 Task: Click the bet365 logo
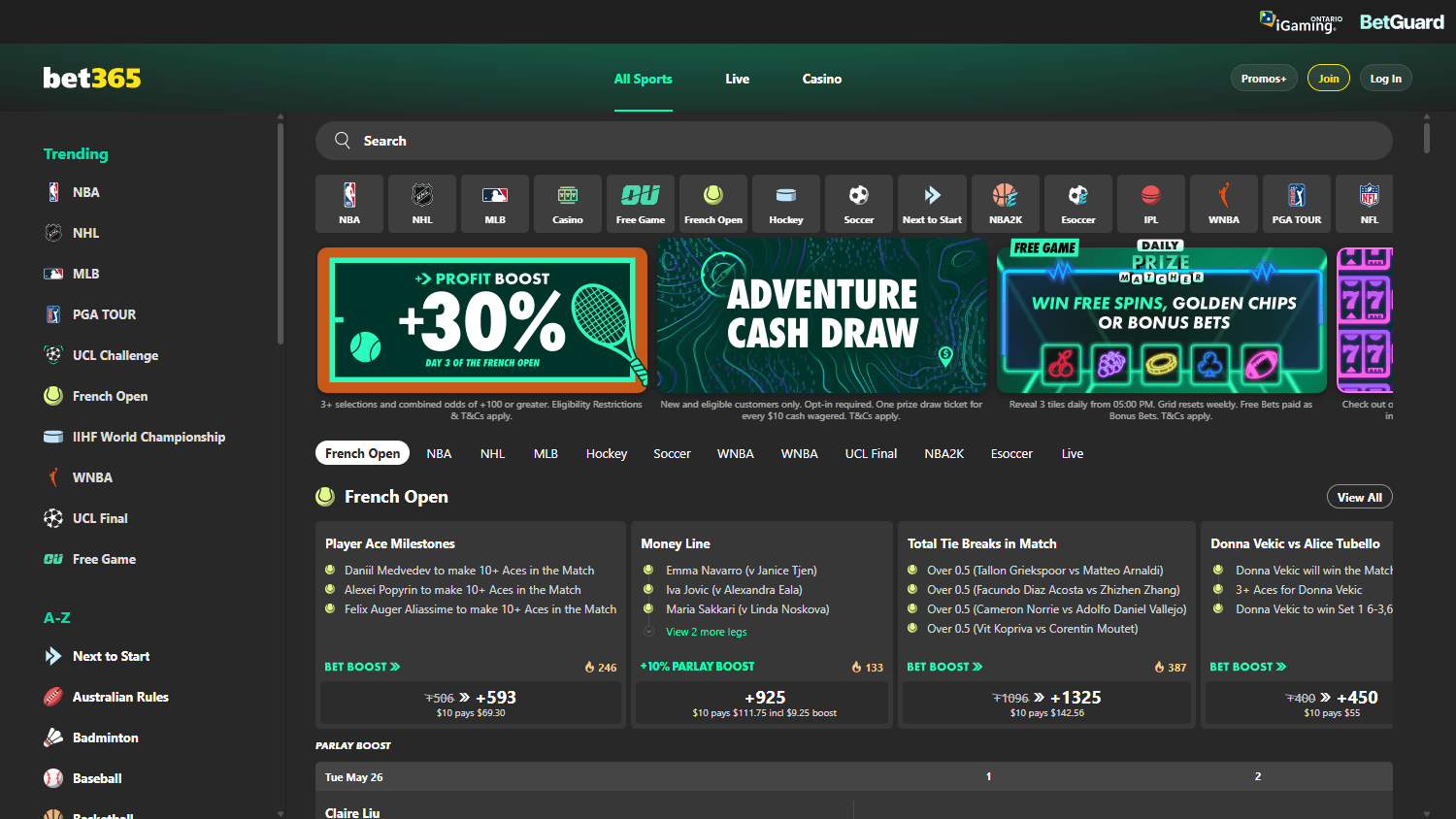click(x=92, y=78)
